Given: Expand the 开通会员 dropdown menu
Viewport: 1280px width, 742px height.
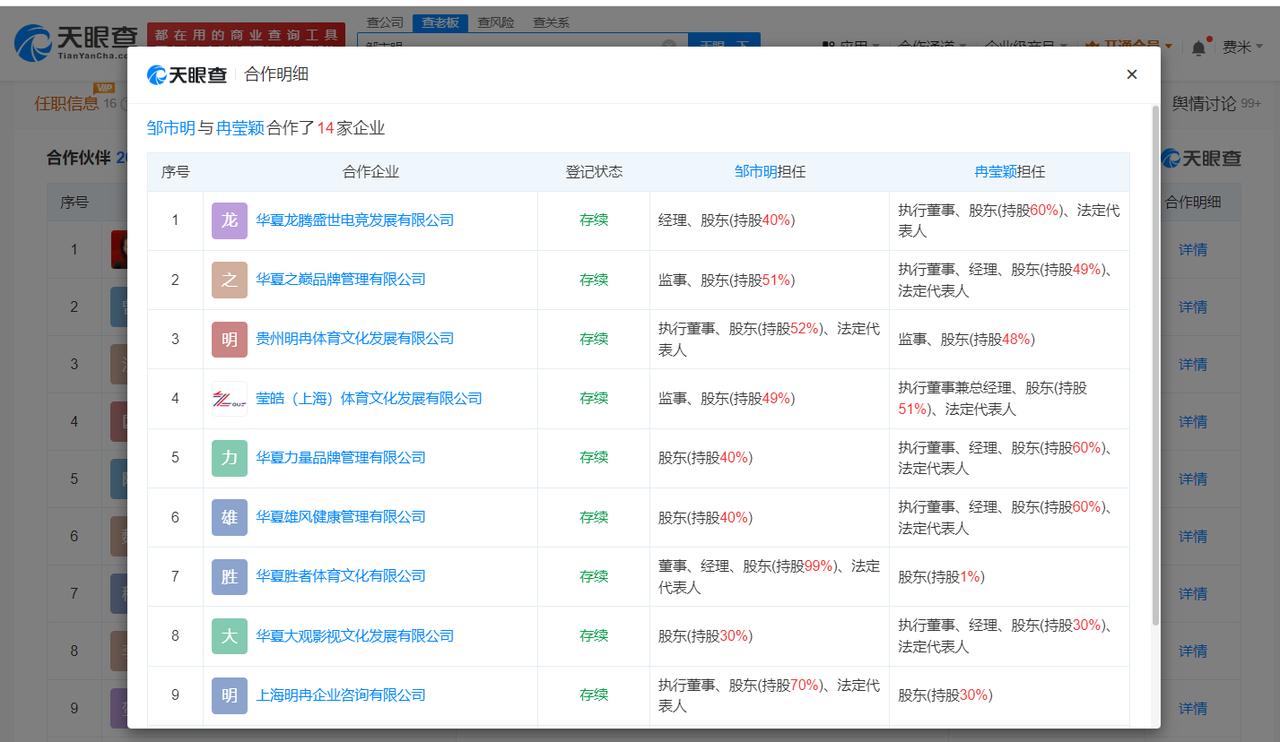Looking at the screenshot, I should pos(1129,46).
